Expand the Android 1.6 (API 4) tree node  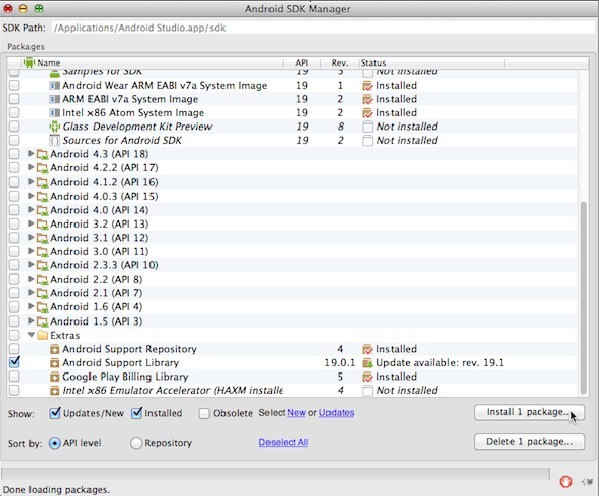pyautogui.click(x=31, y=306)
